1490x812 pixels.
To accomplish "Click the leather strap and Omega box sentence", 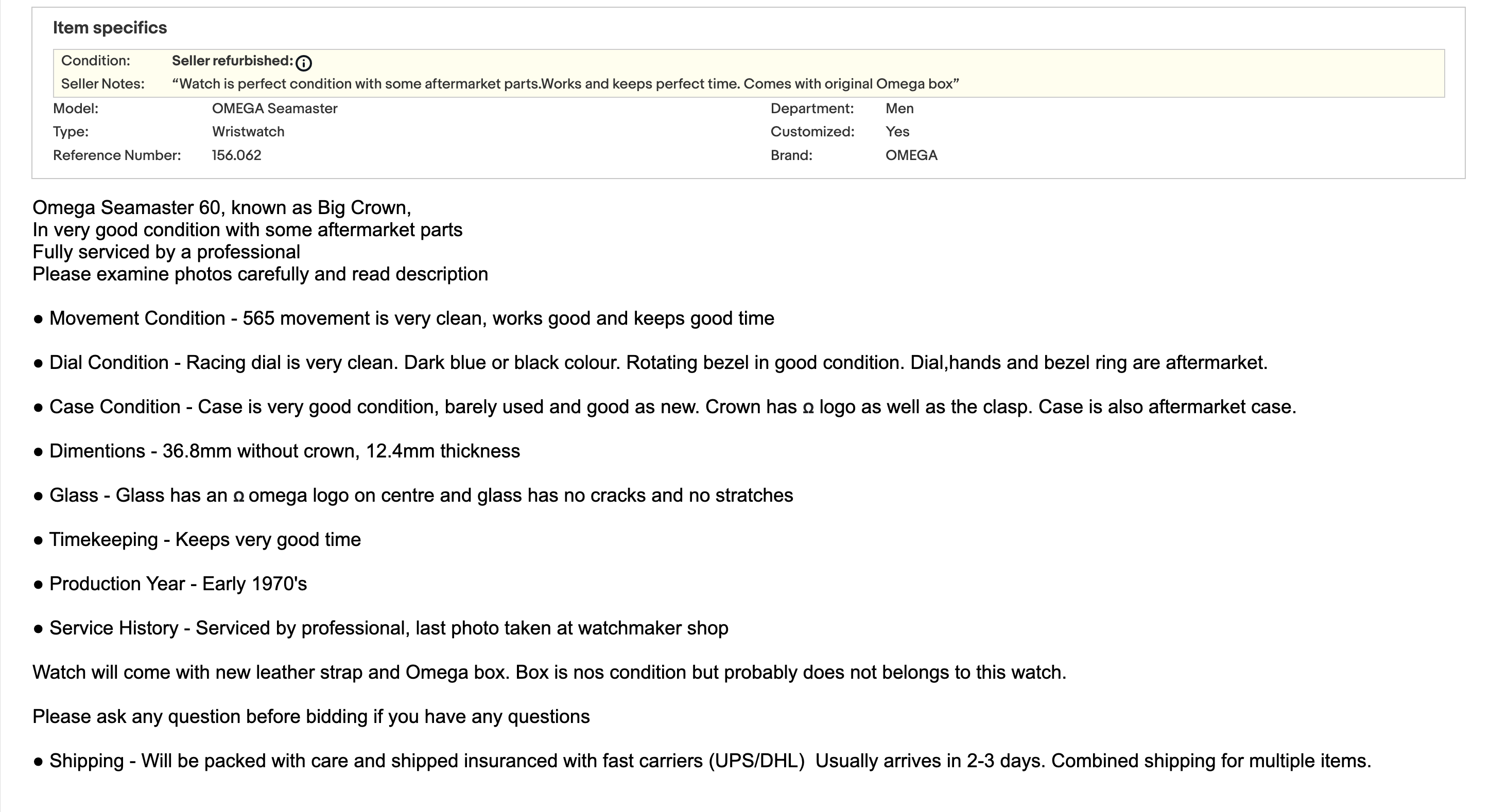I will 549,673.
